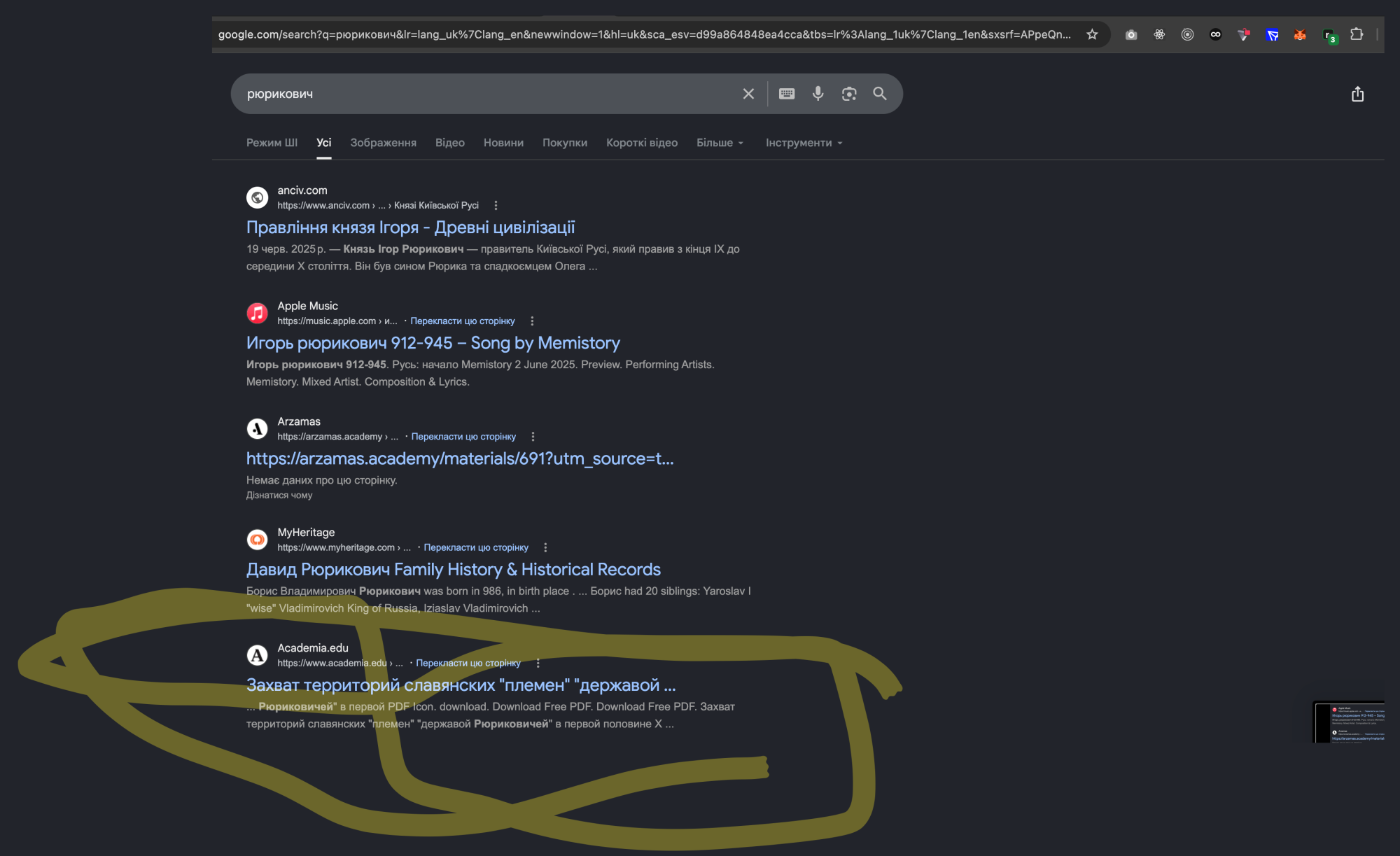Click the Apple Music favicon
The width and height of the screenshot is (1400, 856).
(x=257, y=313)
